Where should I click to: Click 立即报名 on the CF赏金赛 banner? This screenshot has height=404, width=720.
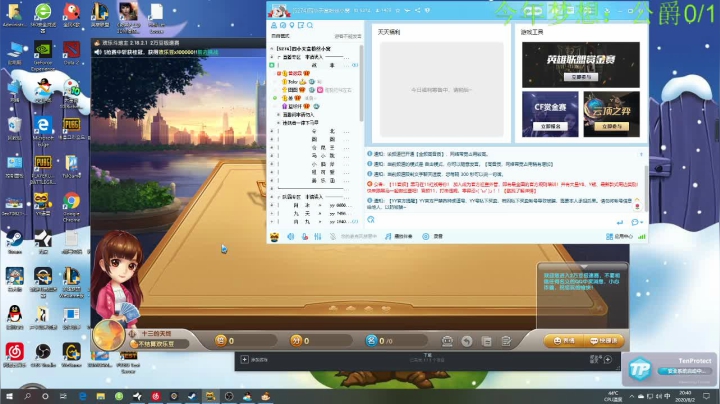550,126
